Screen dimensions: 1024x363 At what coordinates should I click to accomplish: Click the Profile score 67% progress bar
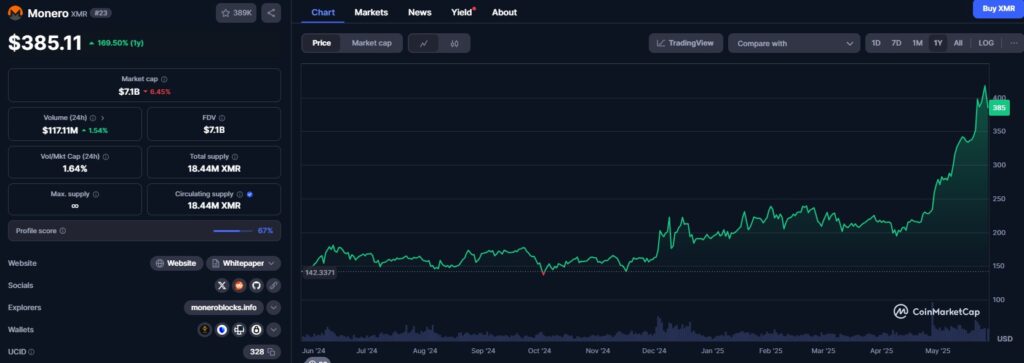(x=233, y=230)
